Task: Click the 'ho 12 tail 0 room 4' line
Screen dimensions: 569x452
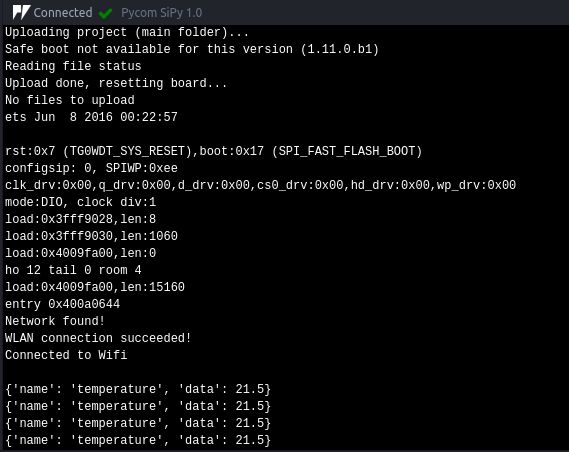Action: (73, 270)
